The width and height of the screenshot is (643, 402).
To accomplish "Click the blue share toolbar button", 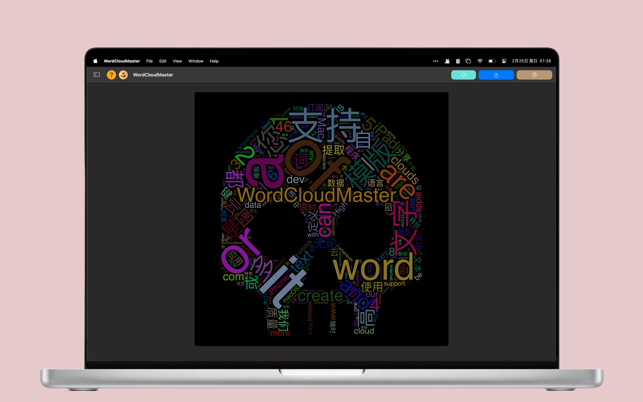I will [496, 75].
